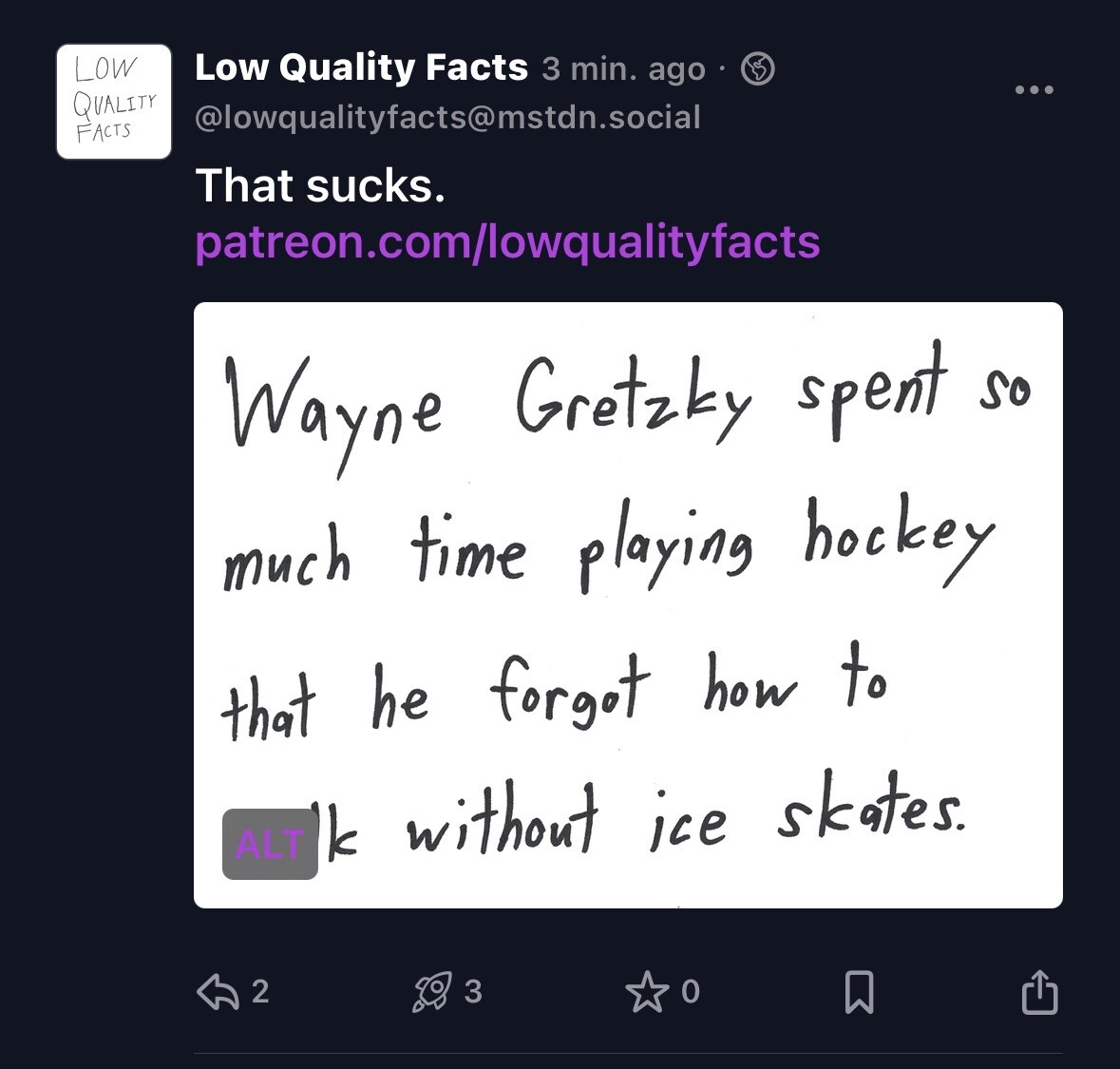Click the "3 min. ago" timestamp
The image size is (1120, 1069).
624,68
